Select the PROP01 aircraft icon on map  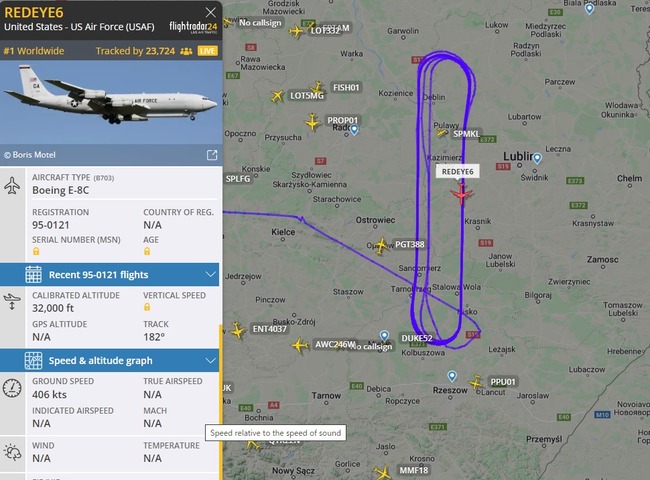coord(312,122)
